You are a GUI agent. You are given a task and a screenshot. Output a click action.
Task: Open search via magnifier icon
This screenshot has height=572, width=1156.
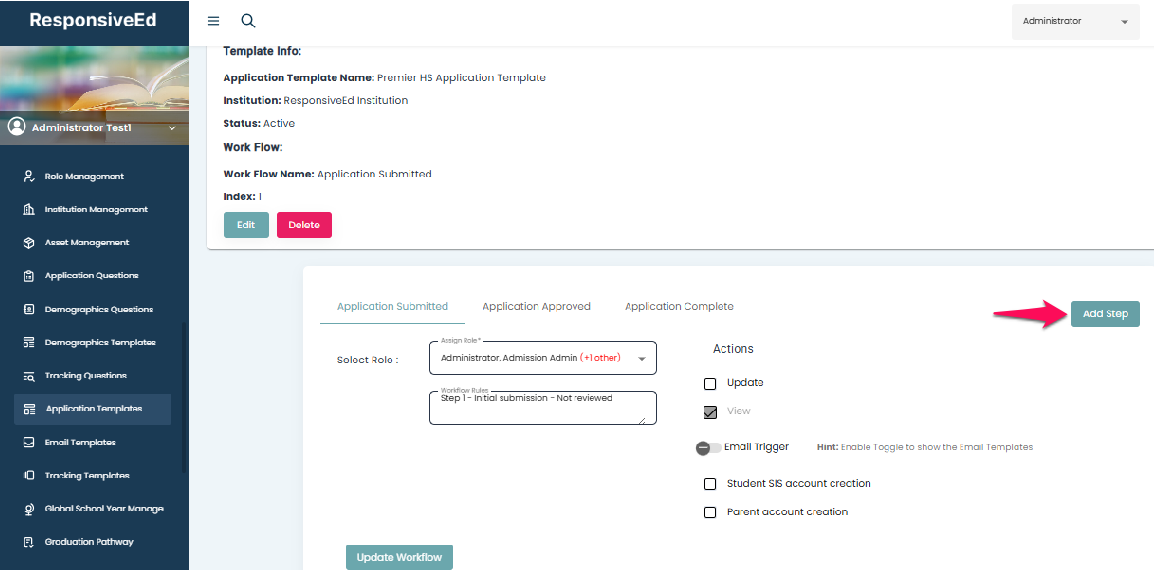(248, 21)
